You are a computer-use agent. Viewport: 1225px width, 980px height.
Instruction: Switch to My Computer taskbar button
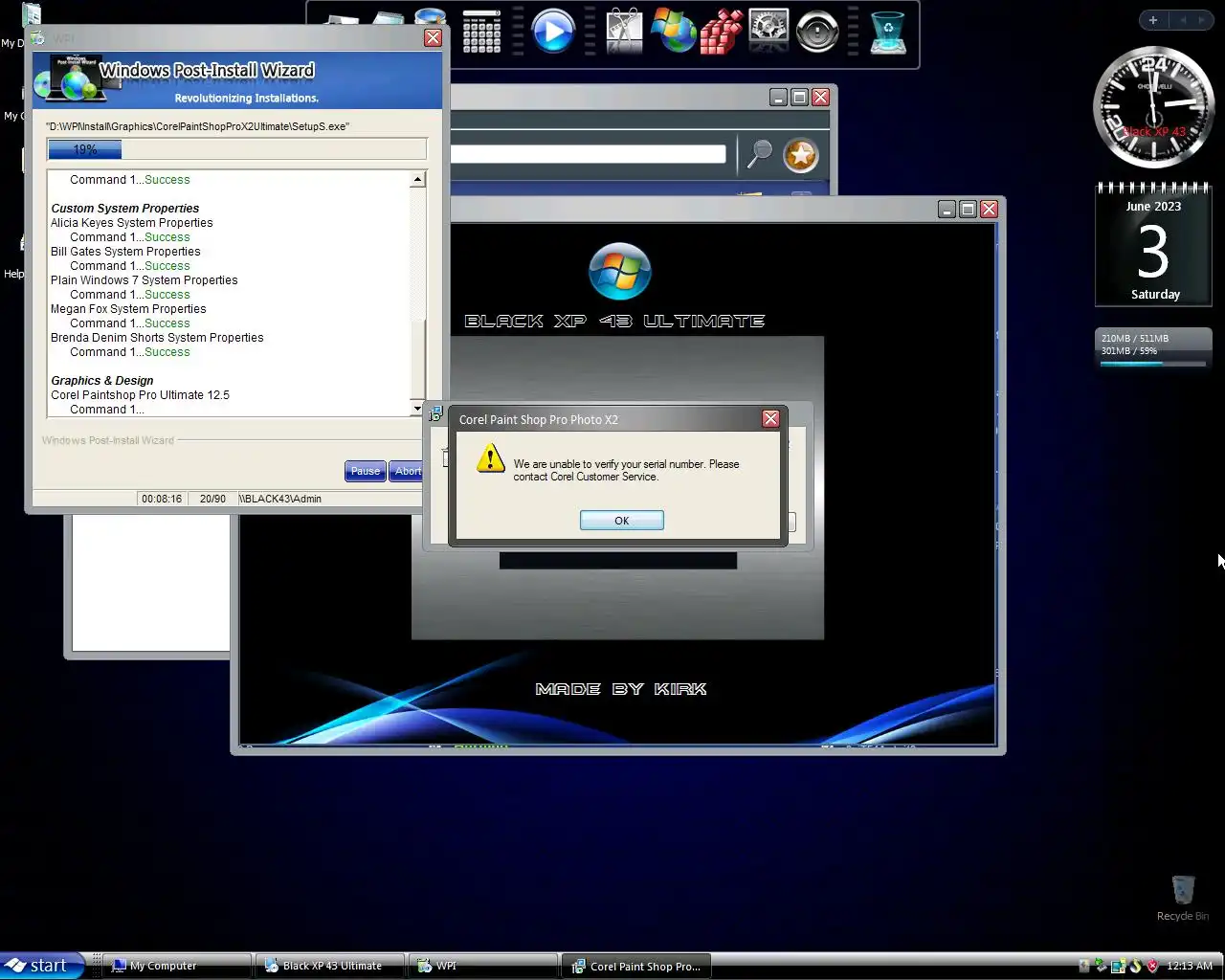click(x=178, y=966)
